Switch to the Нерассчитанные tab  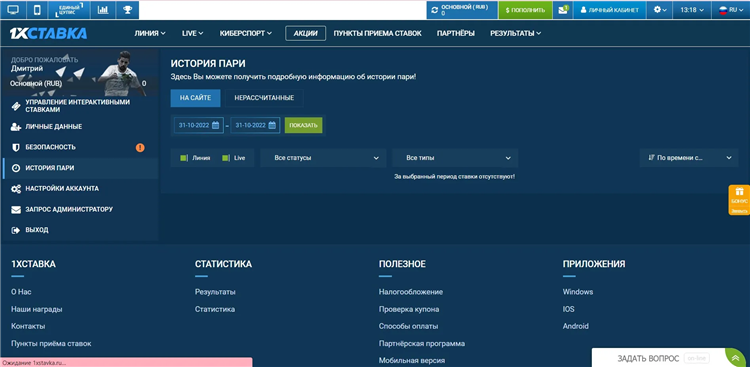pyautogui.click(x=264, y=98)
